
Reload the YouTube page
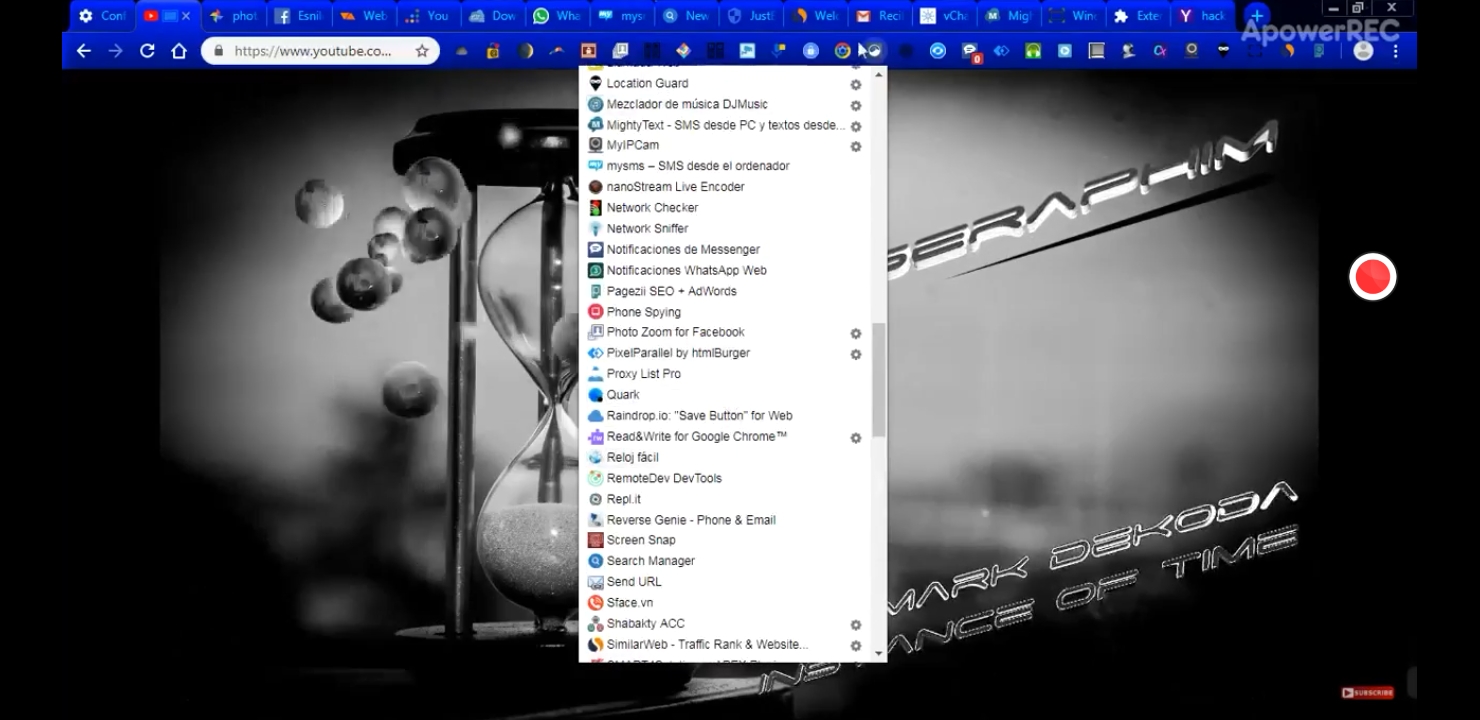click(x=147, y=51)
